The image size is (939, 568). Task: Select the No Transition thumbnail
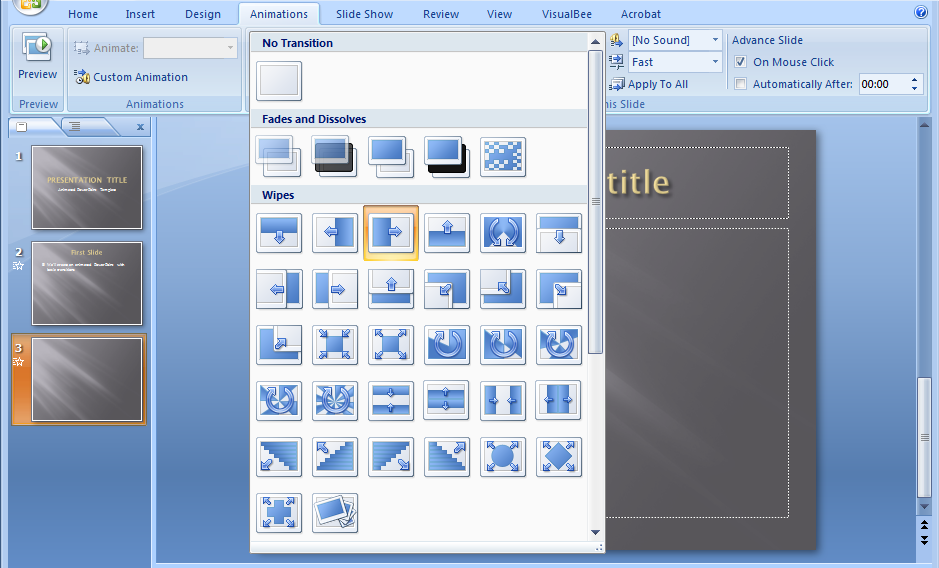(279, 81)
